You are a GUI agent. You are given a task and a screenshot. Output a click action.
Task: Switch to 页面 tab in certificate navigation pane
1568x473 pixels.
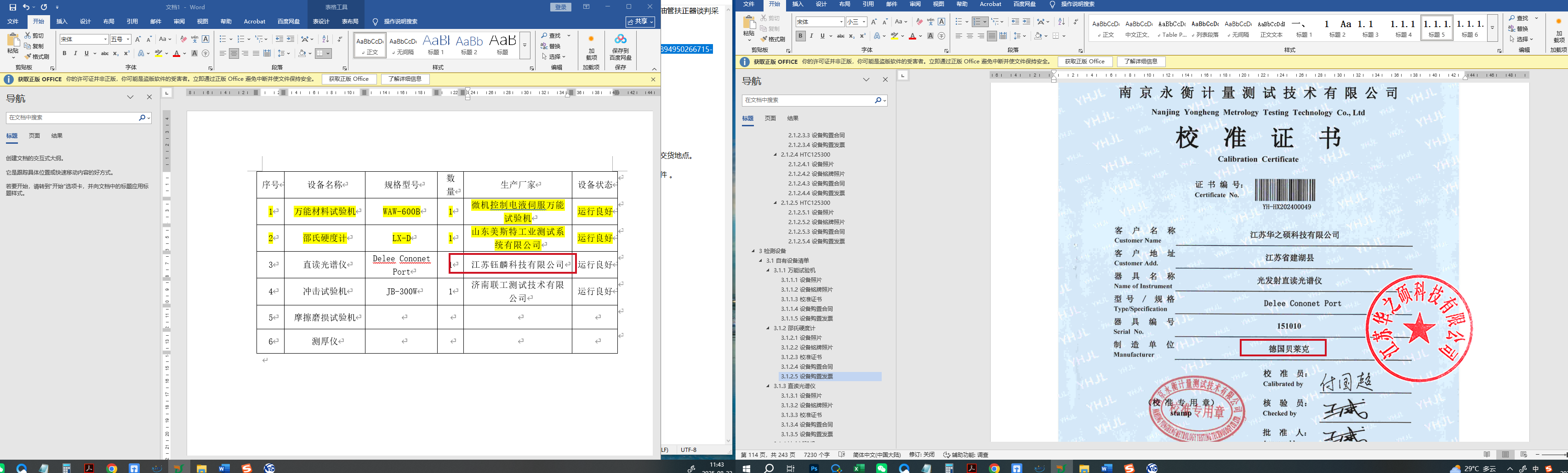click(x=770, y=118)
